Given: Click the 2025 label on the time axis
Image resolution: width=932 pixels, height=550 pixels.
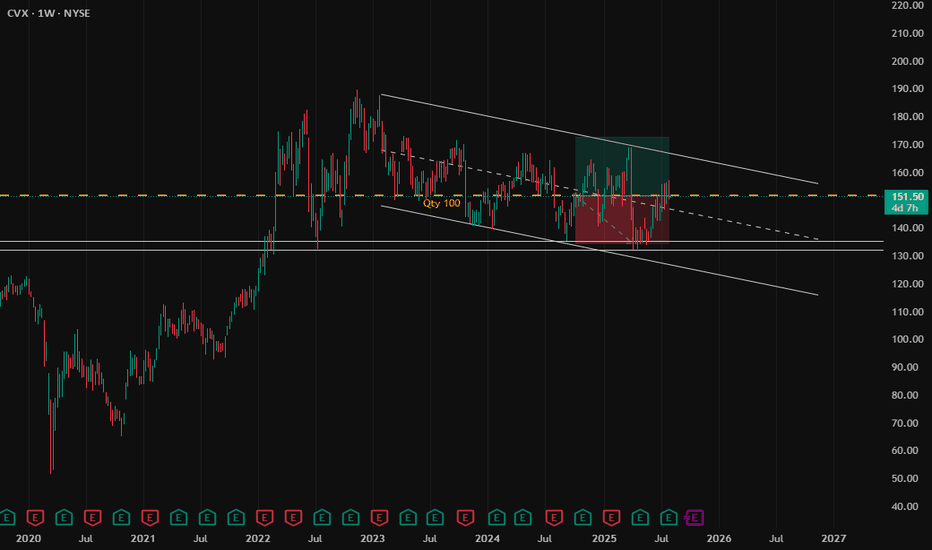Looking at the screenshot, I should (604, 539).
